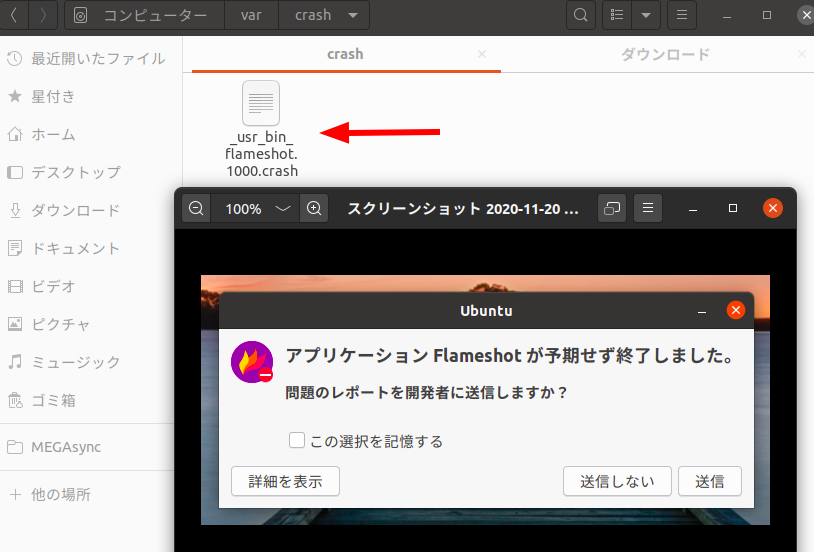The height and width of the screenshot is (552, 814).
Task: Maximize the file manager window
Action: click(x=767, y=16)
